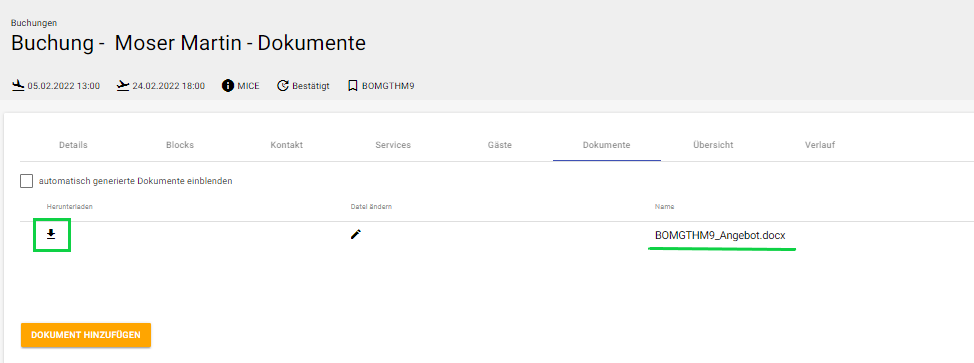Enable automatisch generierte Dokumente einblenden checkbox
This screenshot has height=363, width=974.
[26, 182]
